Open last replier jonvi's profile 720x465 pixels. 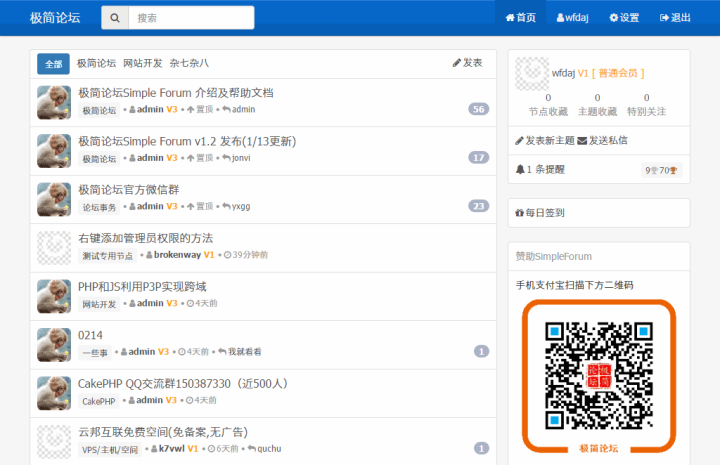pyautogui.click(x=241, y=158)
